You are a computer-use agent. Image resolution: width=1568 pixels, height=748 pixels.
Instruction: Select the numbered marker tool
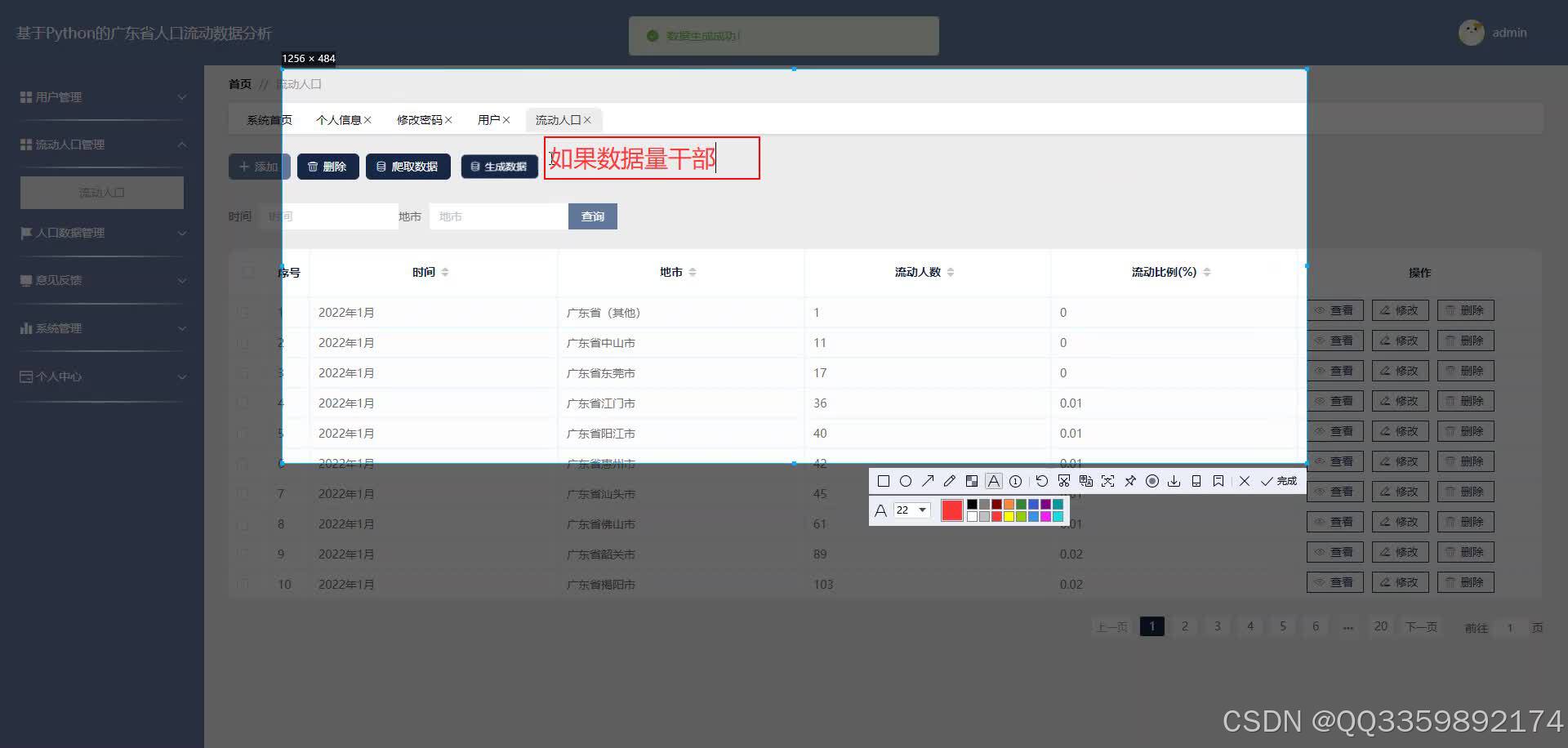[x=1015, y=481]
